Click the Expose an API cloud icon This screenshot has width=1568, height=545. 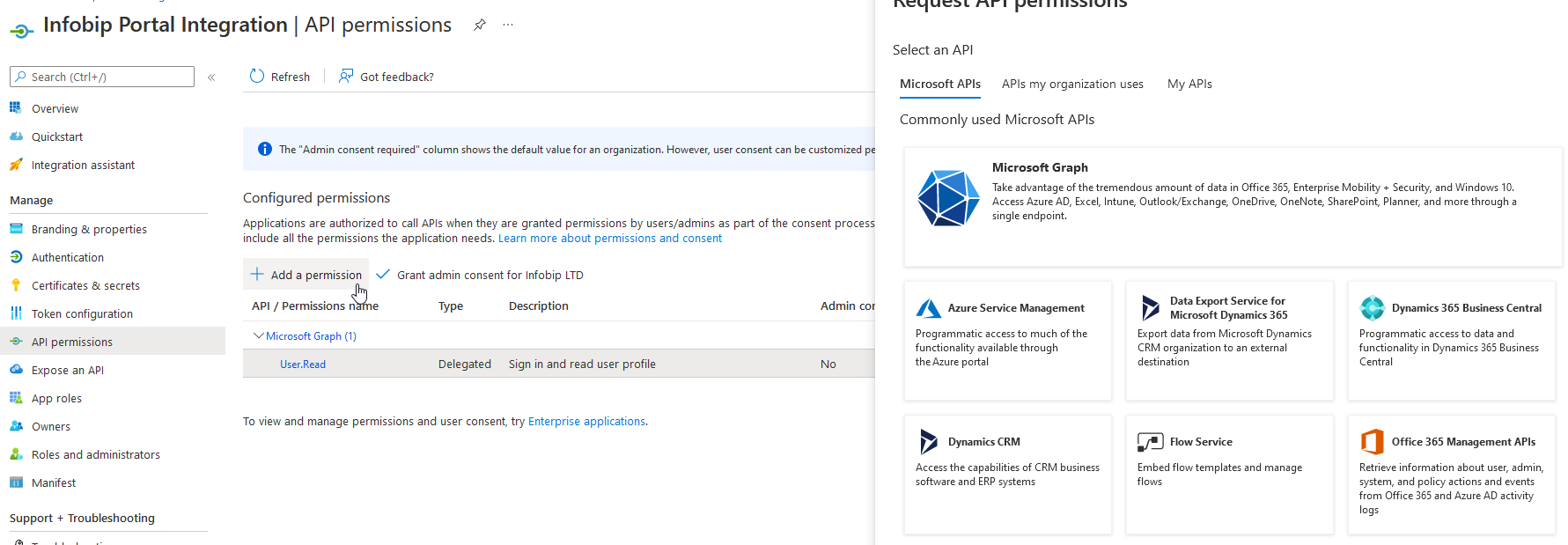coord(16,370)
